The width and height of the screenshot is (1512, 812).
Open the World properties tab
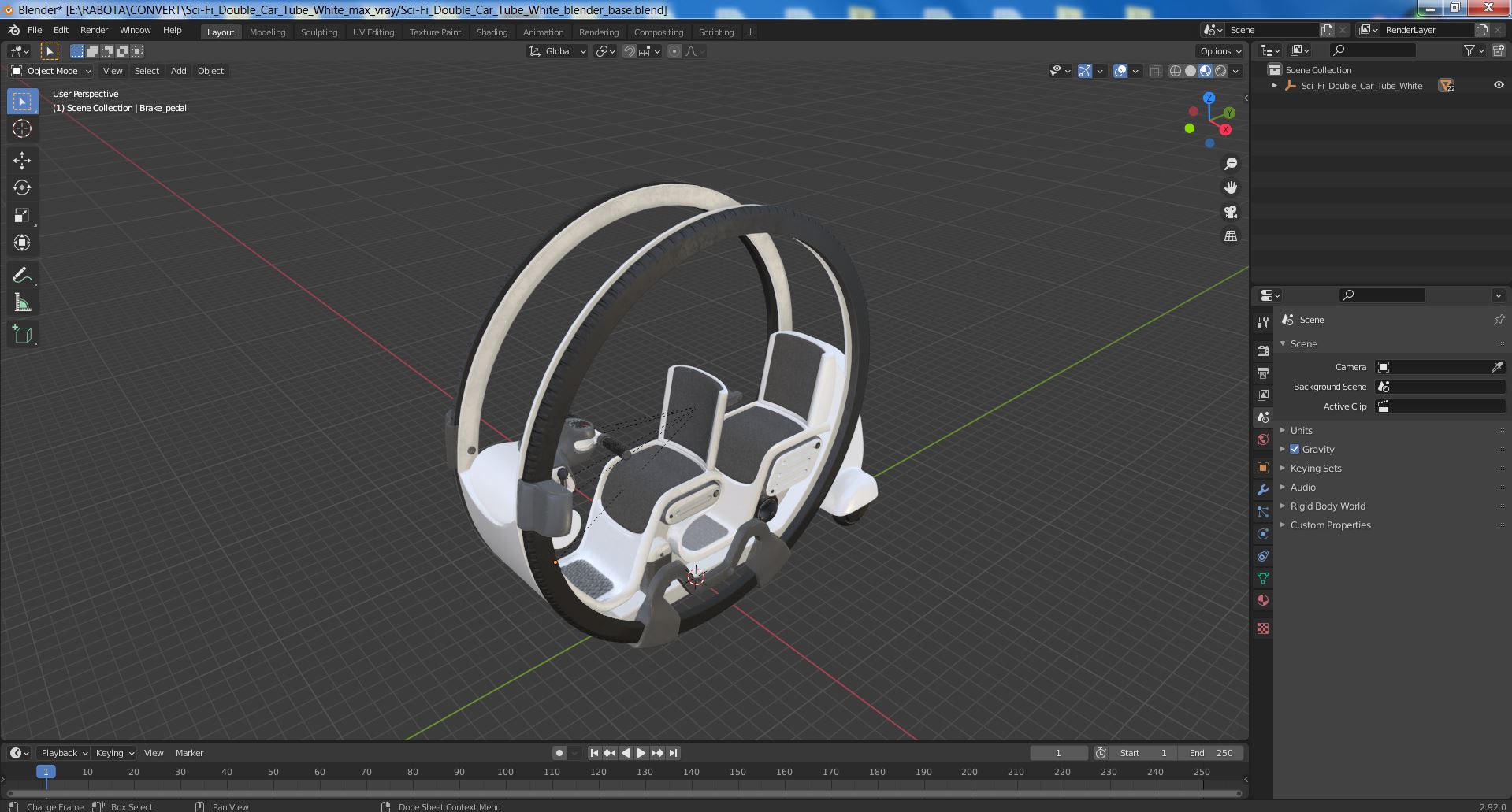click(x=1263, y=439)
